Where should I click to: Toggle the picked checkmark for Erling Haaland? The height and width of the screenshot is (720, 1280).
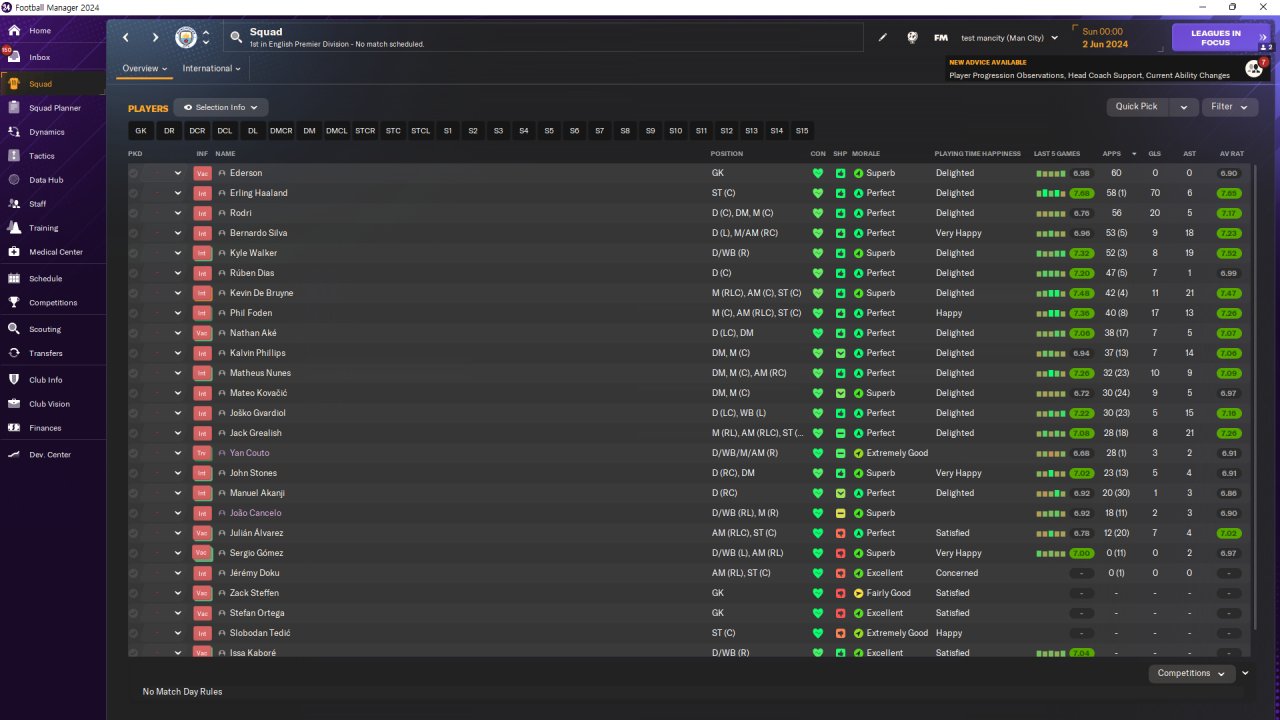pyautogui.click(x=134, y=193)
